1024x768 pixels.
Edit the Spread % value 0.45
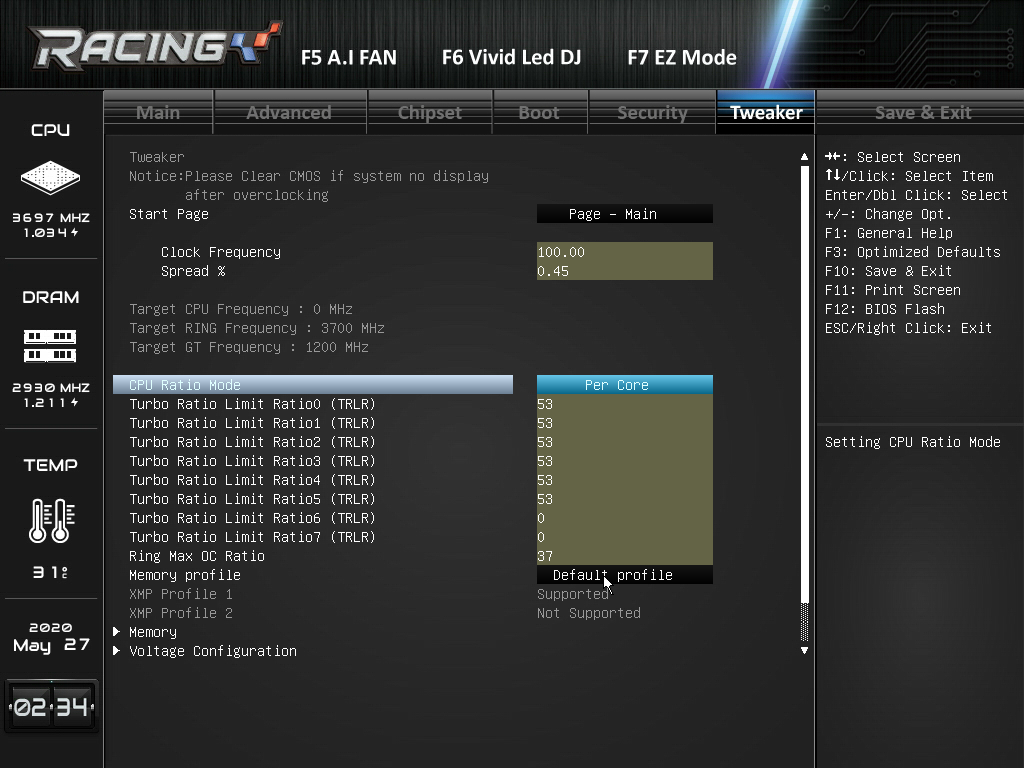pos(624,271)
